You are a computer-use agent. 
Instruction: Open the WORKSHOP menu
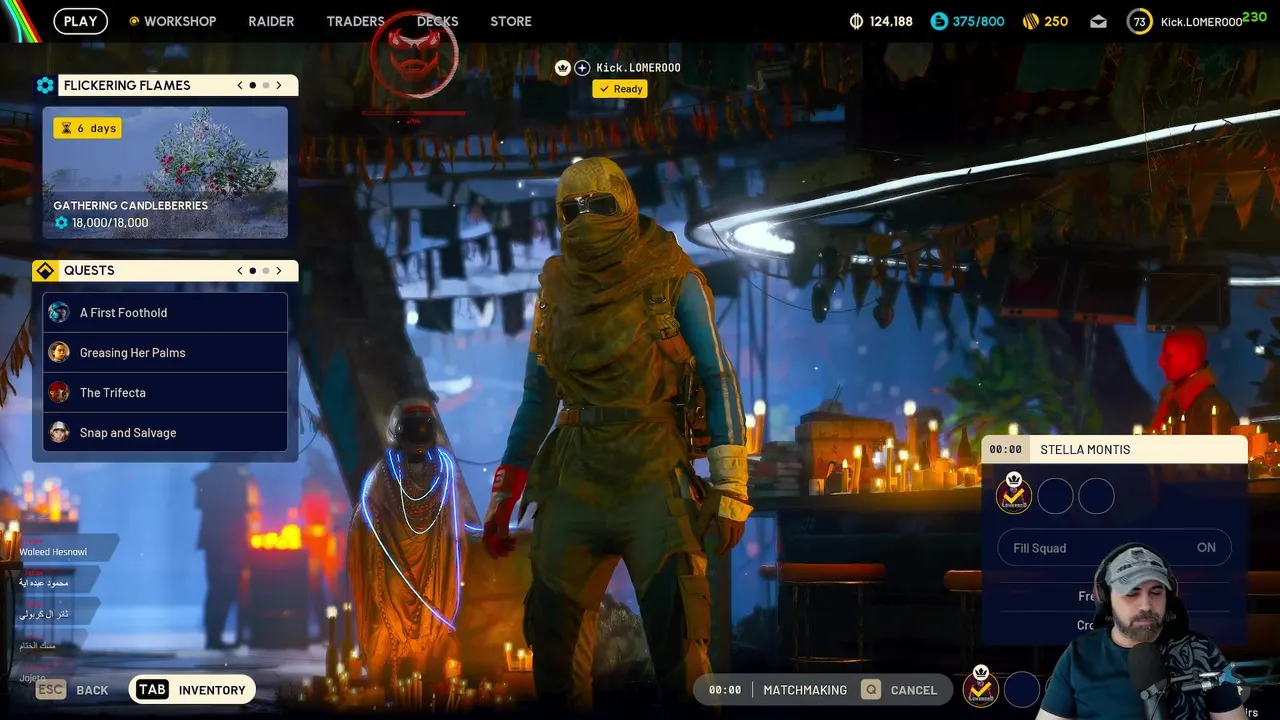click(180, 21)
